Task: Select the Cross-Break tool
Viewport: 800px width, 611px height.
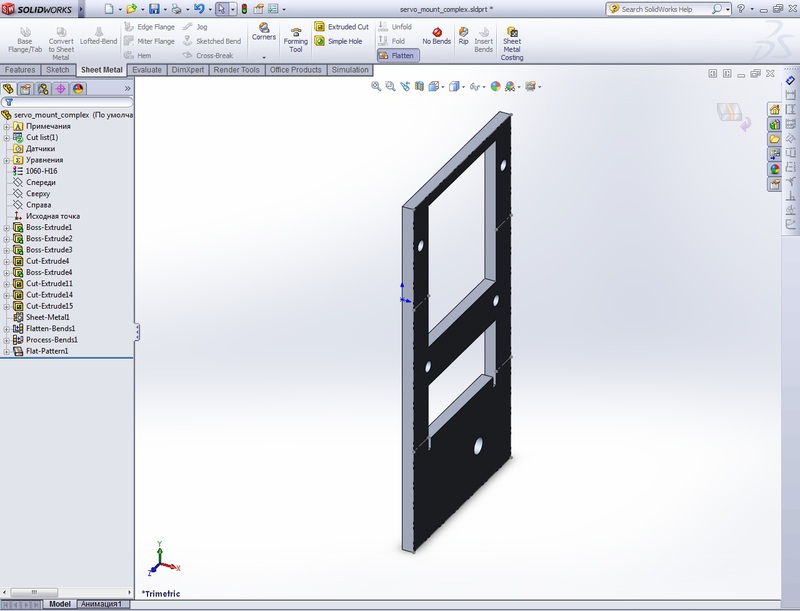Action: point(208,55)
